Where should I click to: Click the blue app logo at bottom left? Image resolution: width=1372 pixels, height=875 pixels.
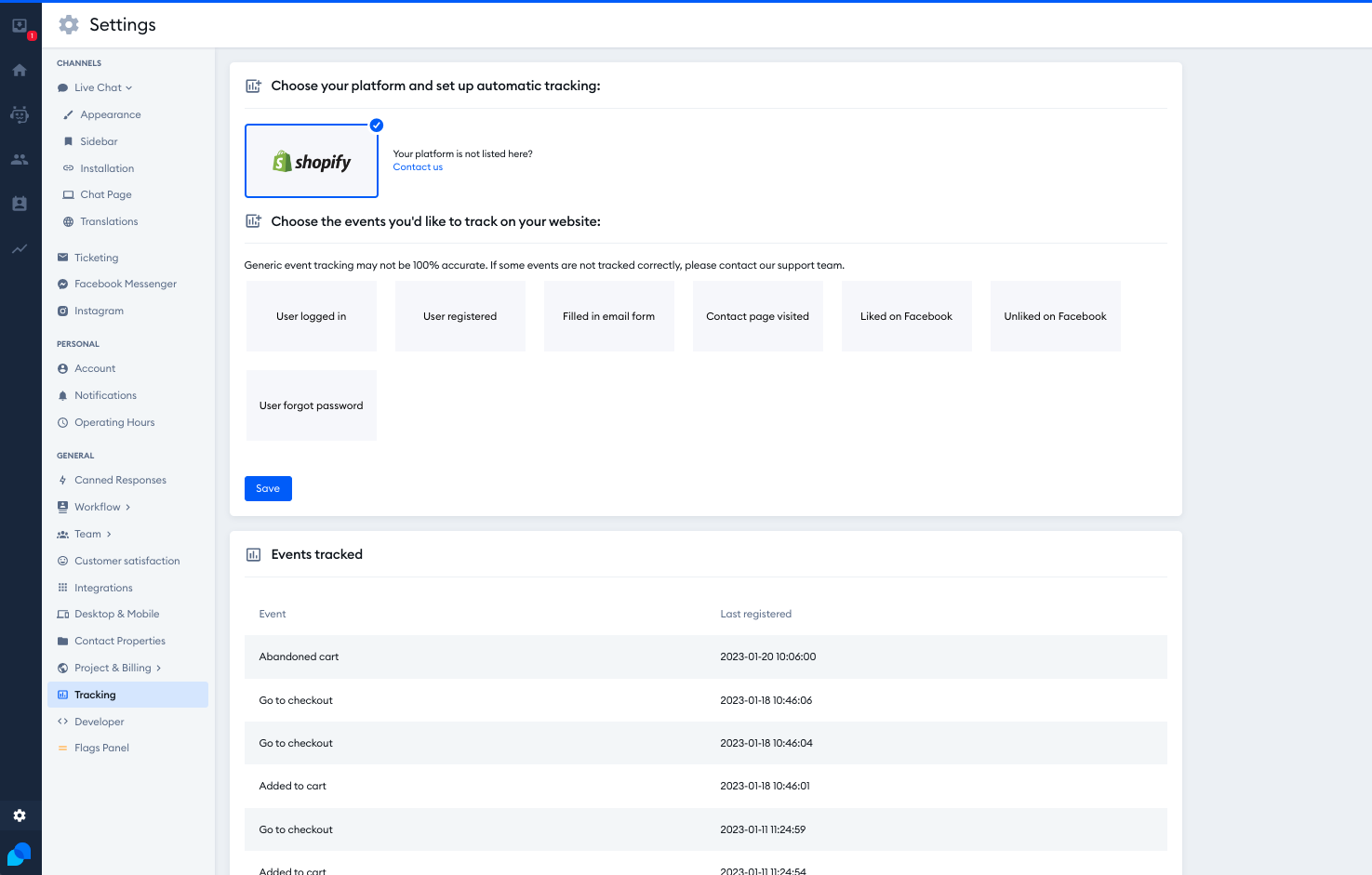pyautogui.click(x=20, y=855)
